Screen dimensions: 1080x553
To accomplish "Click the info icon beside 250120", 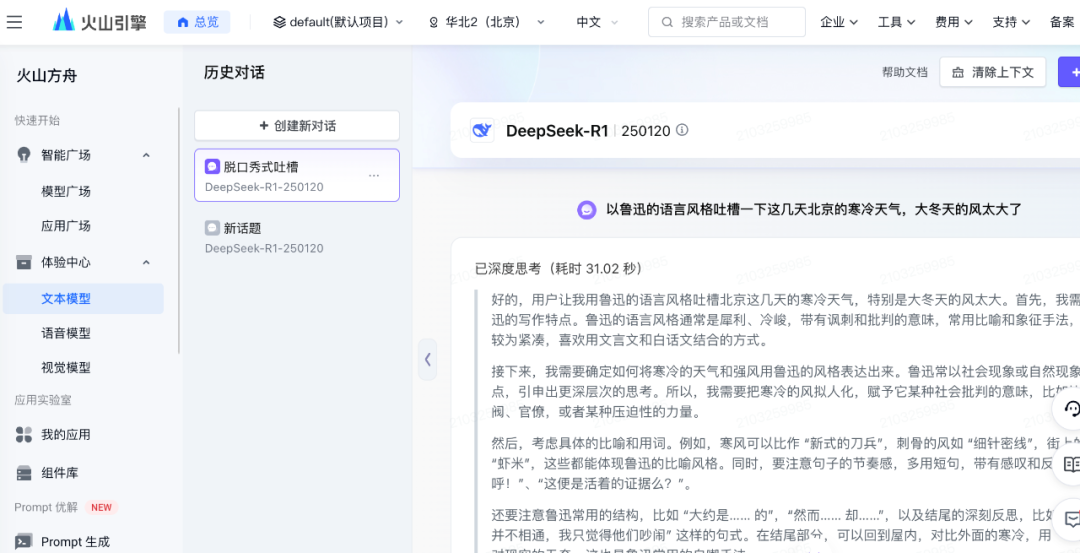I will pyautogui.click(x=682, y=129).
